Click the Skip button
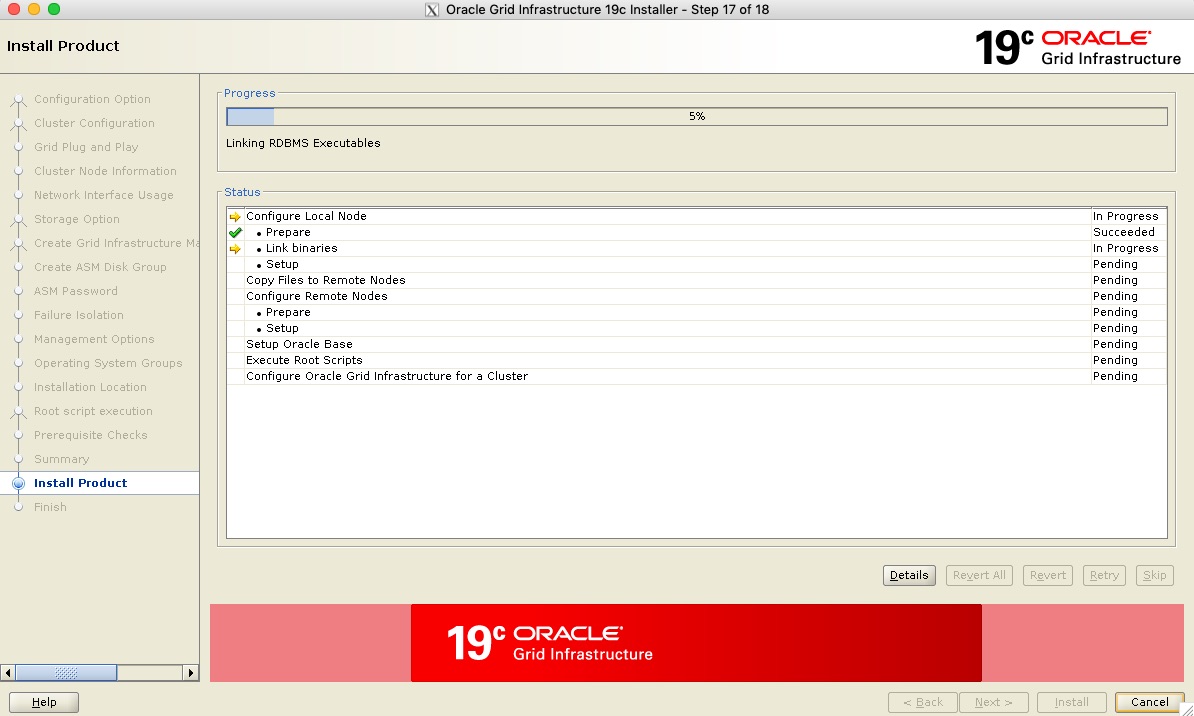Image resolution: width=1194 pixels, height=716 pixels. tap(1154, 575)
